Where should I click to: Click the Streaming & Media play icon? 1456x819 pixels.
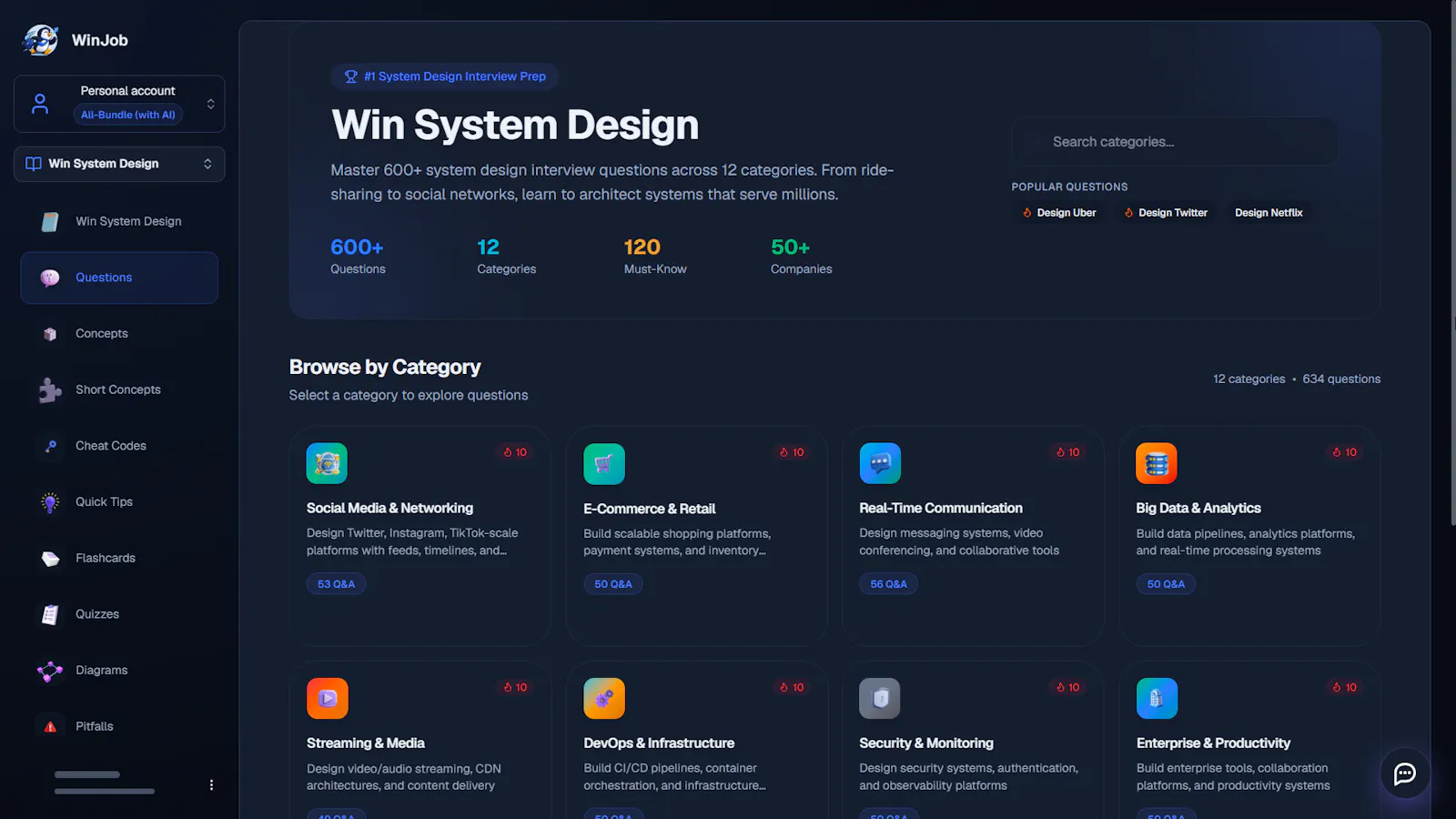(328, 699)
